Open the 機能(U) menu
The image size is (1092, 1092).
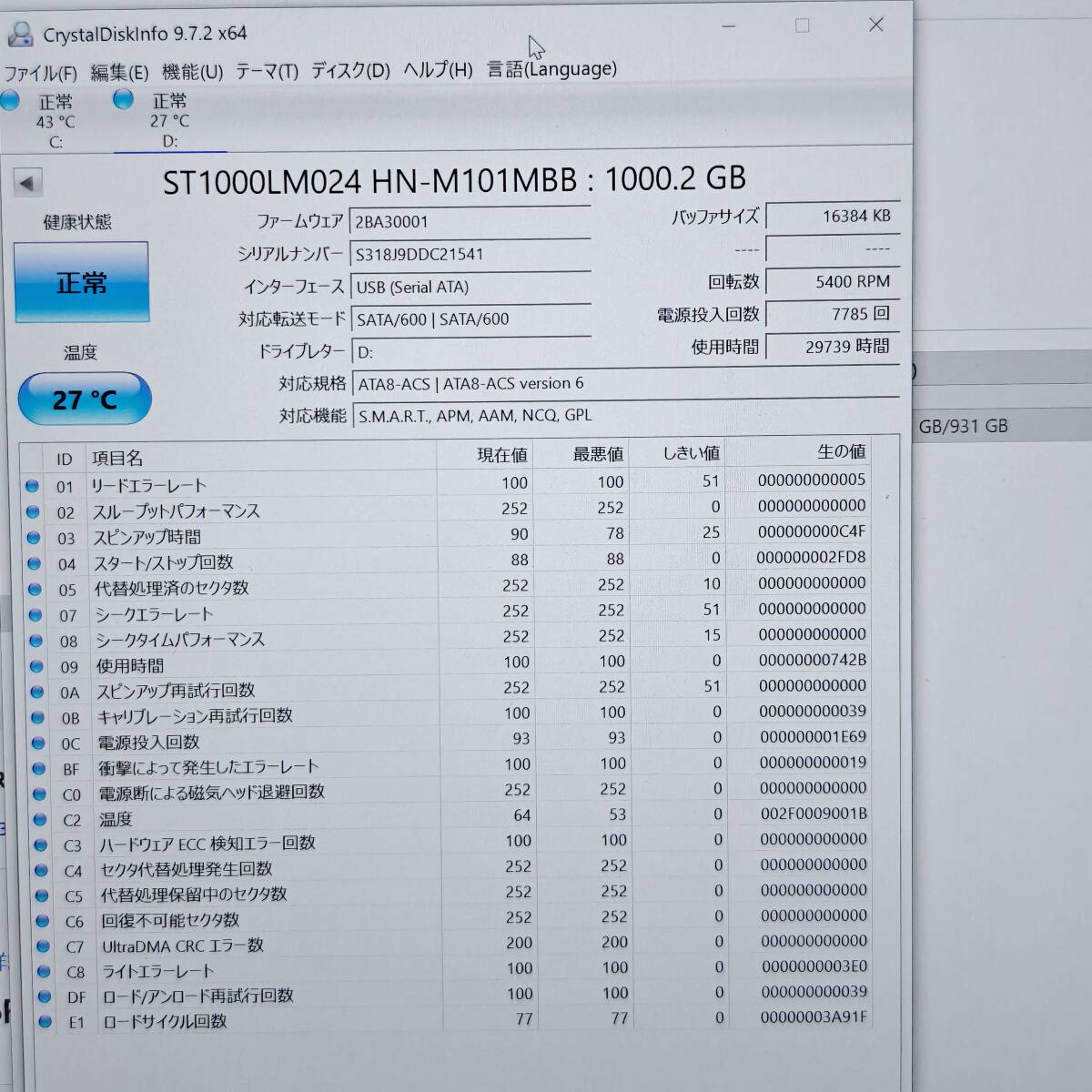(192, 72)
